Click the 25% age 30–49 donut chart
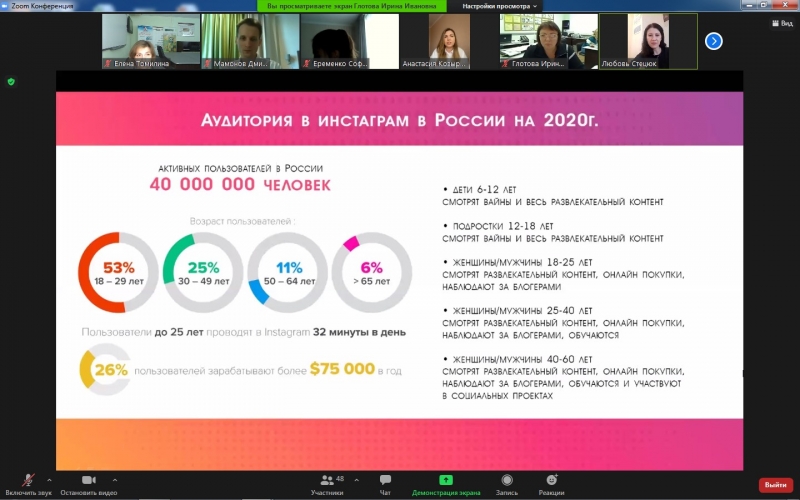Viewport: 800px width, 500px height. tap(203, 272)
